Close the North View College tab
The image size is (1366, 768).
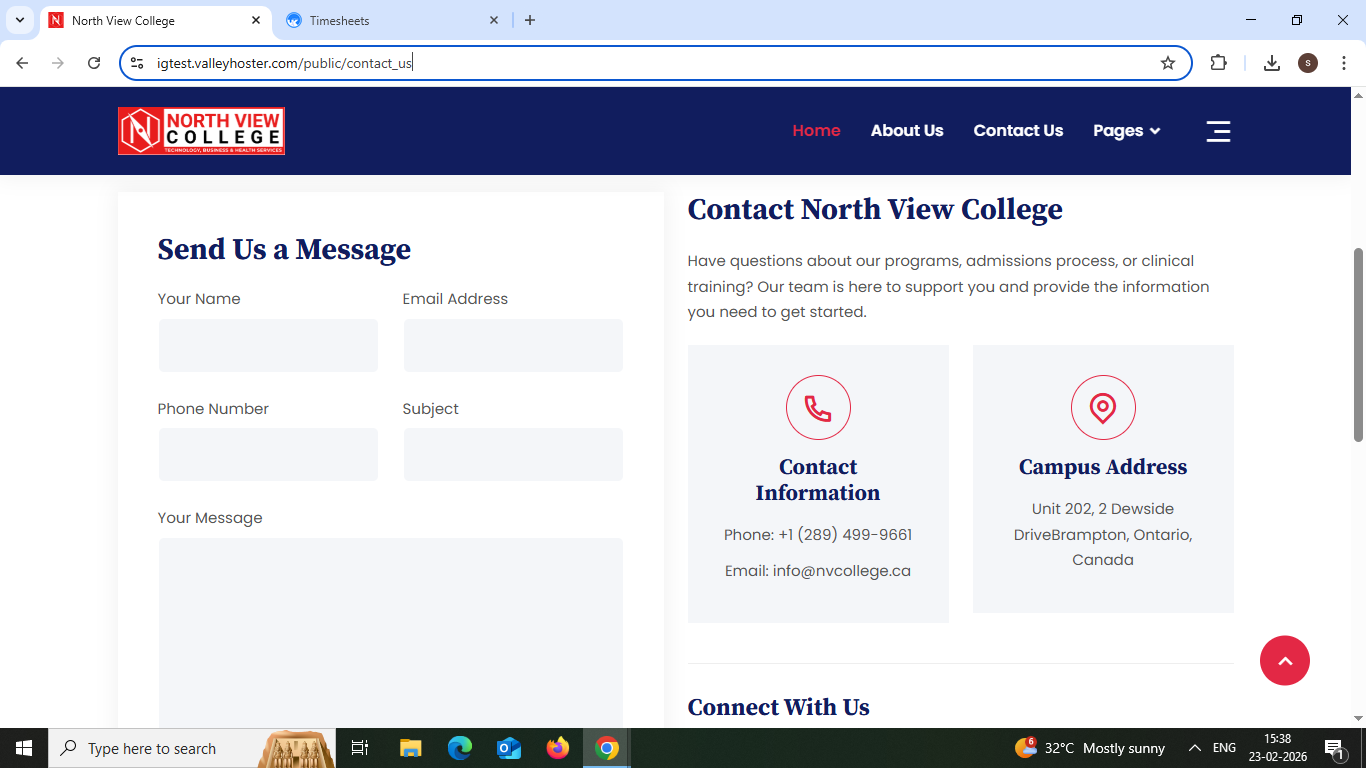(256, 20)
